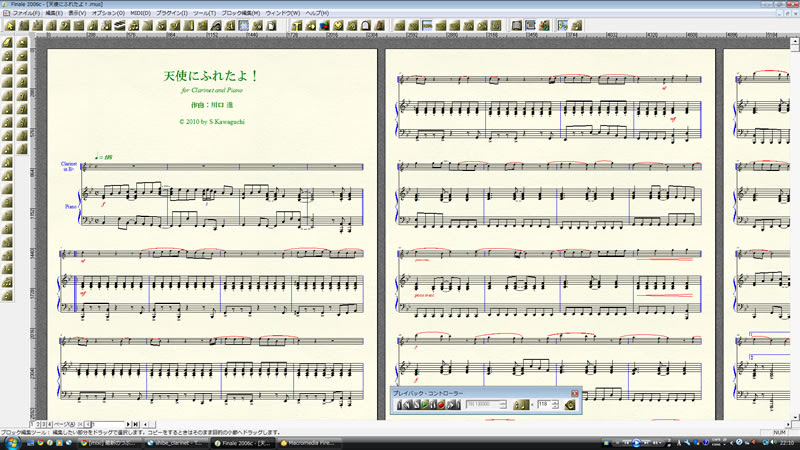Expand the Playback Controller settings
The width and height of the screenshot is (800, 450).
[x=570, y=405]
